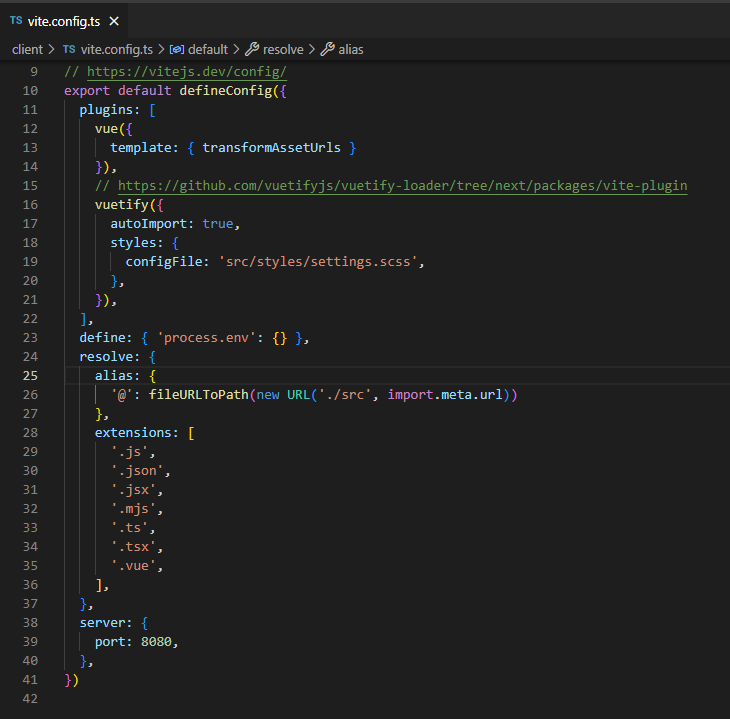The width and height of the screenshot is (730, 719).
Task: Click the plugins property key
Action: click(x=106, y=110)
